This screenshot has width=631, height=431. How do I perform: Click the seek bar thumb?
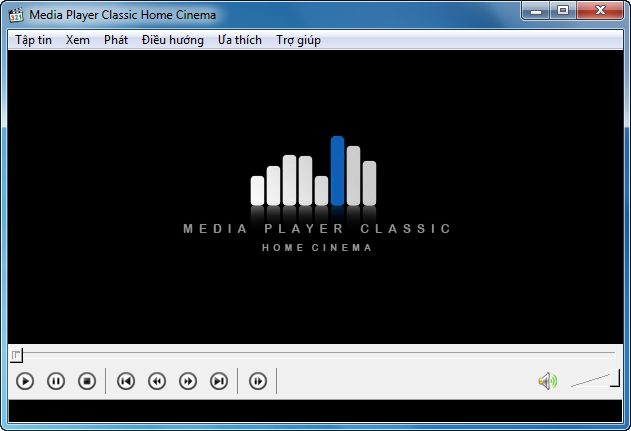16,354
